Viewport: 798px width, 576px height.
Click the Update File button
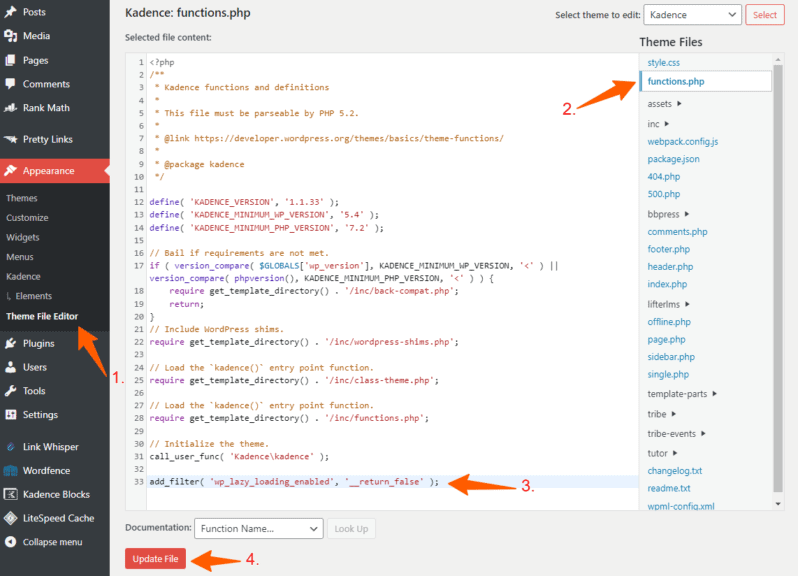click(155, 559)
